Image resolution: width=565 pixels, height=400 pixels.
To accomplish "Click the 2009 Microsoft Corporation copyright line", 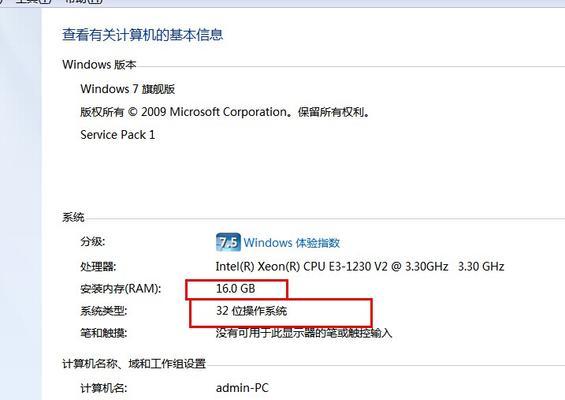I will click(x=225, y=112).
